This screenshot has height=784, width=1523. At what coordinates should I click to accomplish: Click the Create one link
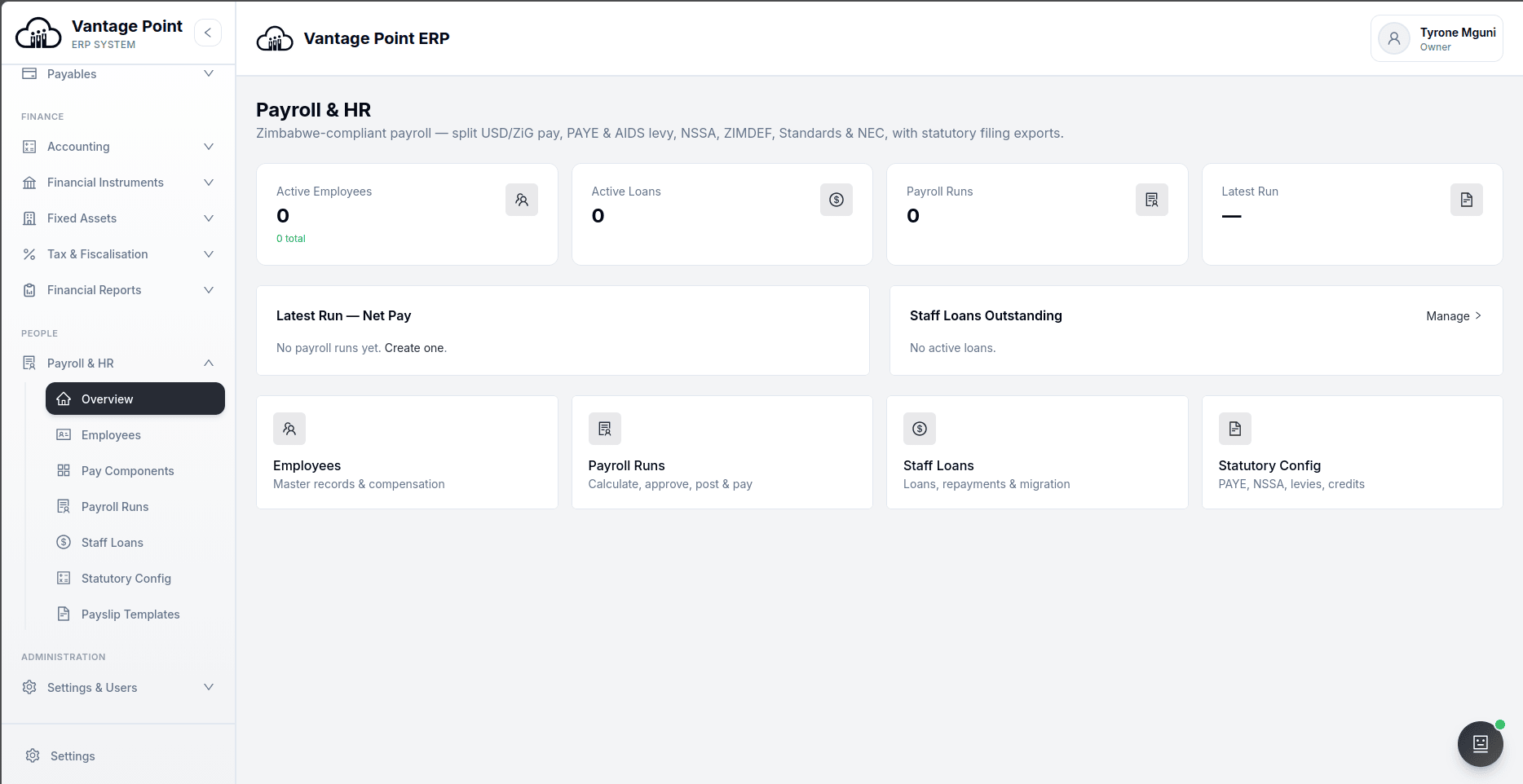tap(415, 348)
